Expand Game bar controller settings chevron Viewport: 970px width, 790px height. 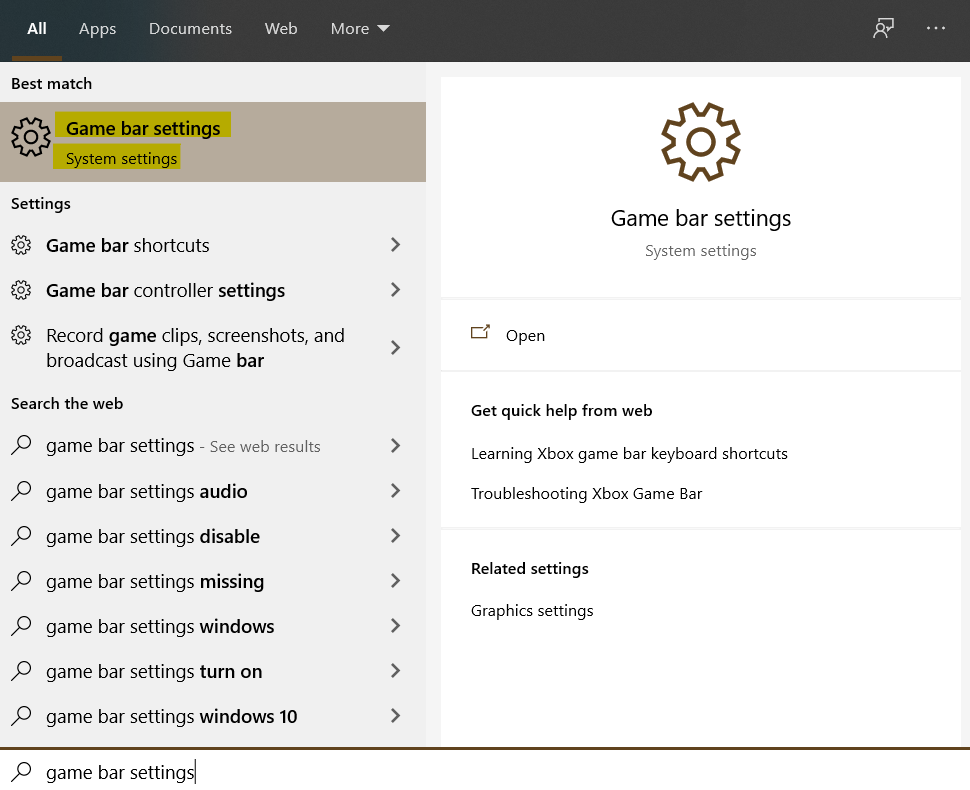coord(395,290)
